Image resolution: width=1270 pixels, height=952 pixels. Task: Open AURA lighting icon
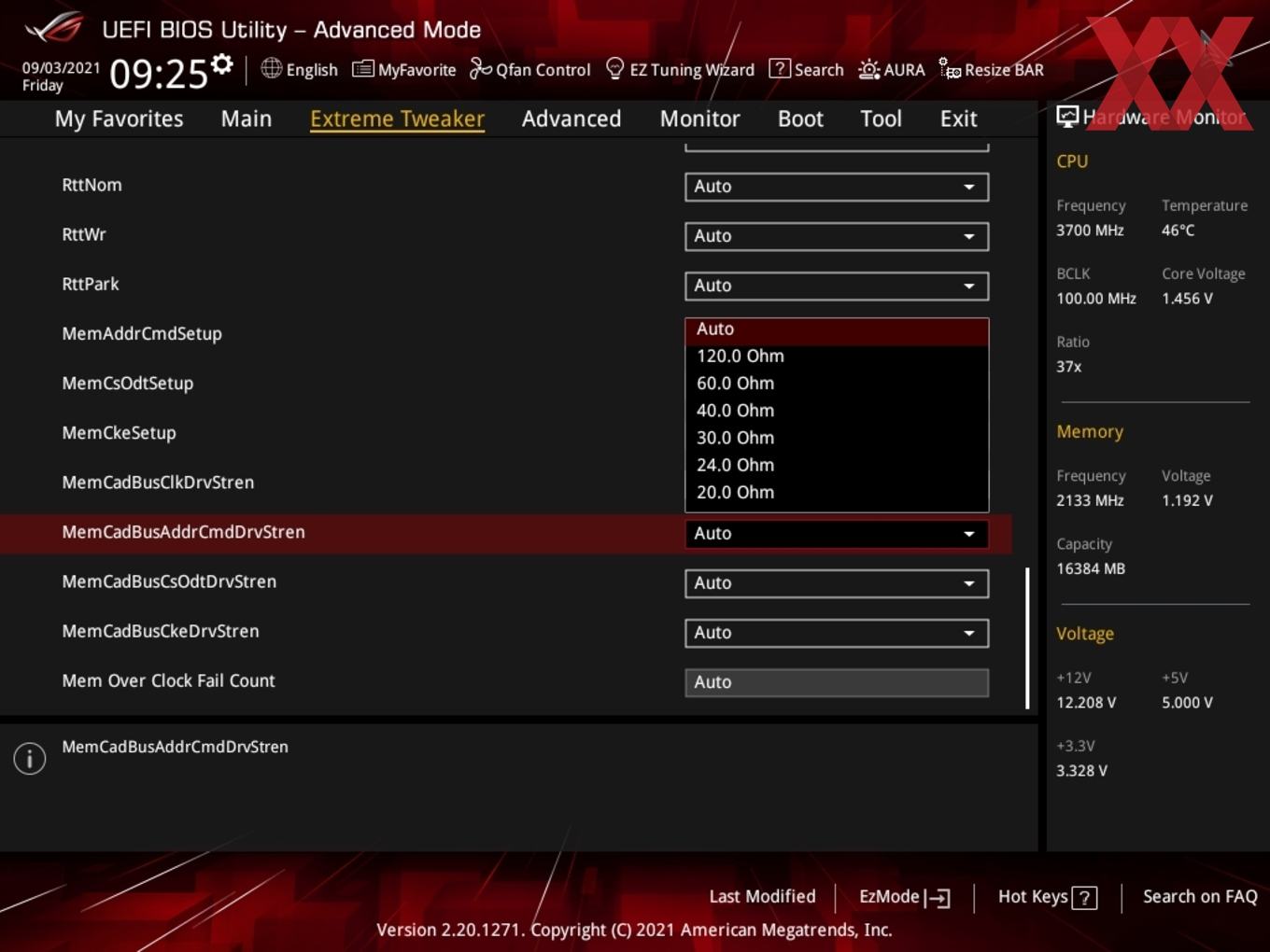(x=868, y=69)
